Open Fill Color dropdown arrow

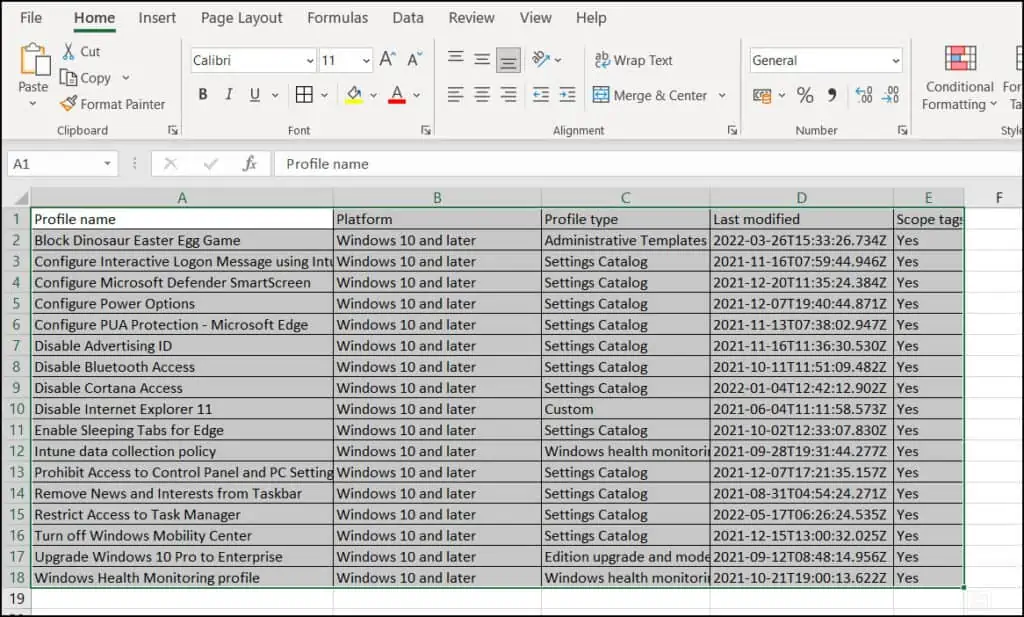click(x=374, y=95)
